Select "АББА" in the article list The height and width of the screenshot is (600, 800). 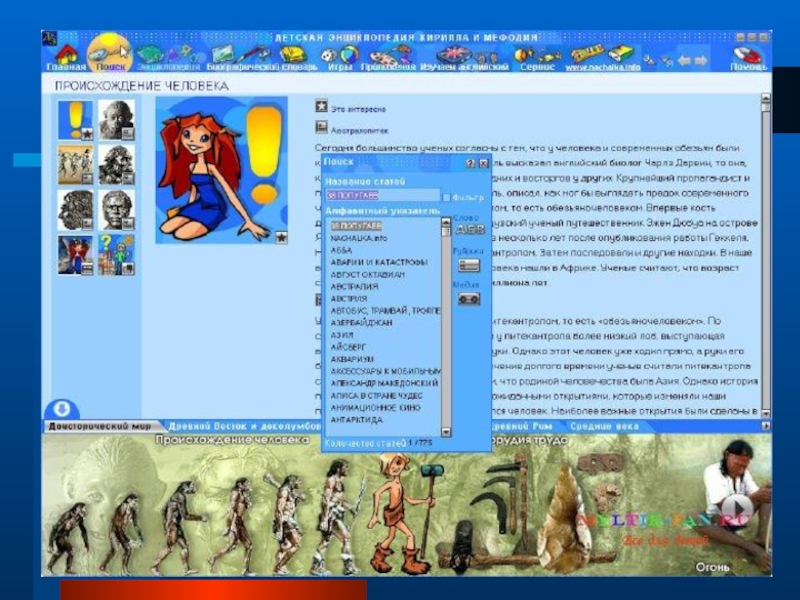point(341,251)
